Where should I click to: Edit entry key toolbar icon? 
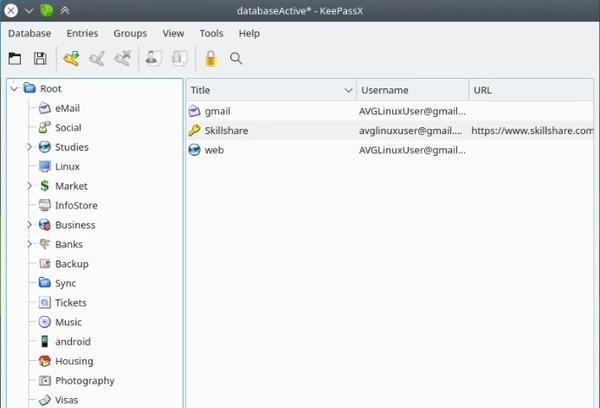pyautogui.click(x=97, y=59)
